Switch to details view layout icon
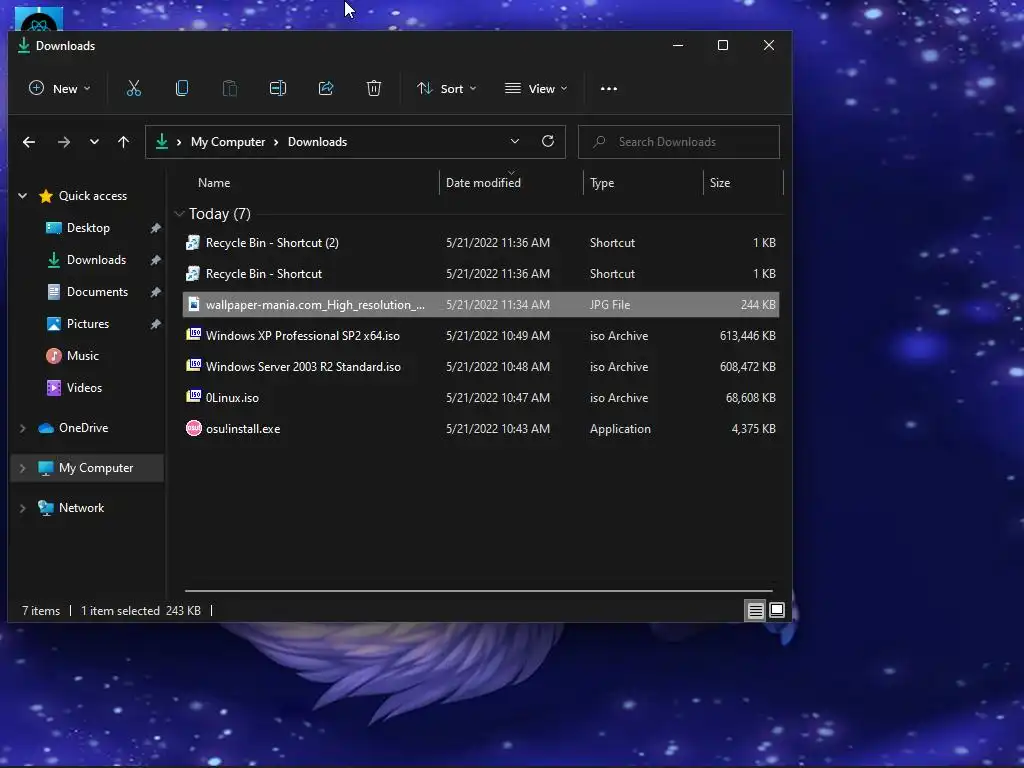The width and height of the screenshot is (1024, 768). pos(755,611)
